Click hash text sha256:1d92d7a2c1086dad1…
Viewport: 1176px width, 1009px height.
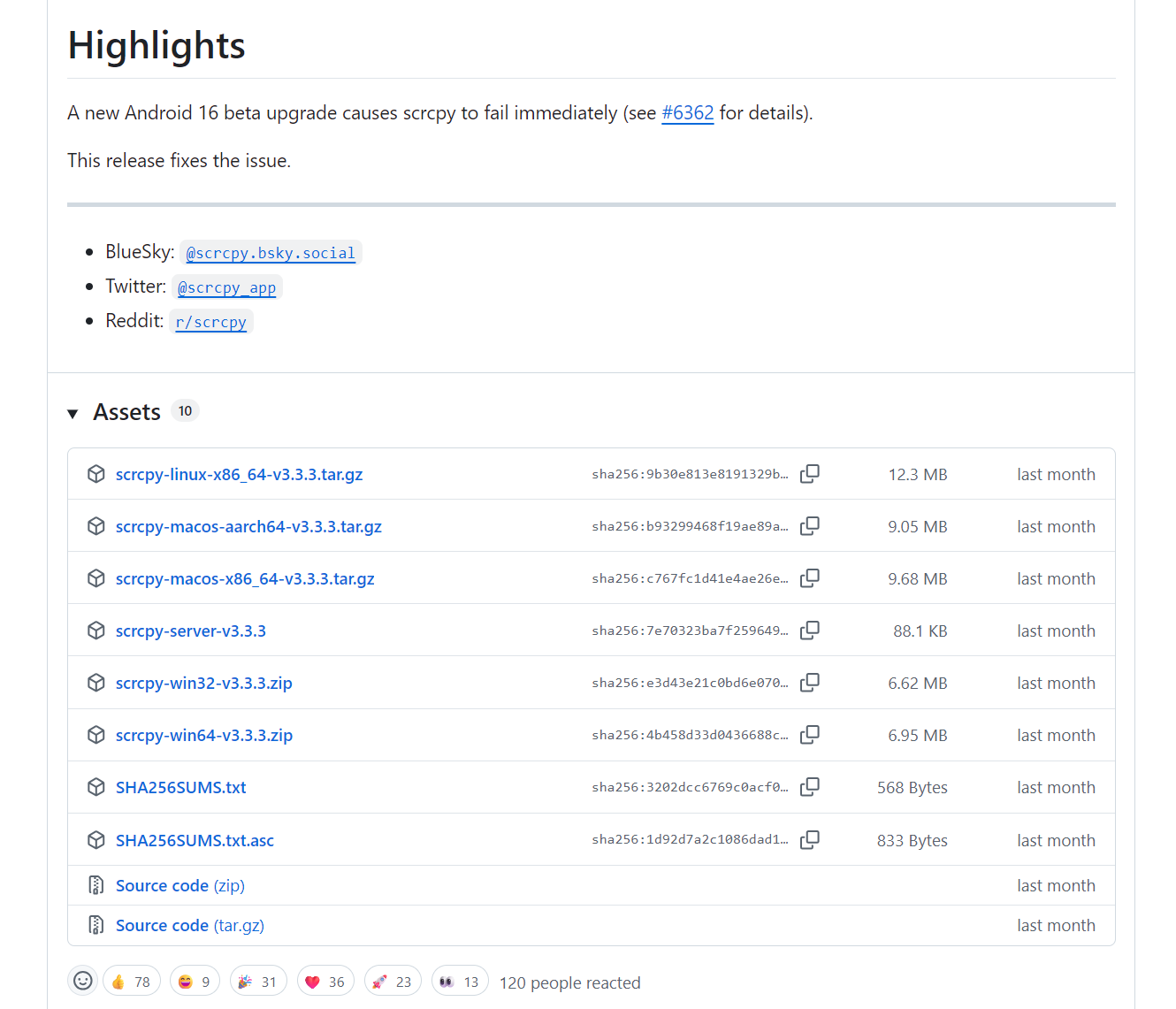tap(690, 840)
